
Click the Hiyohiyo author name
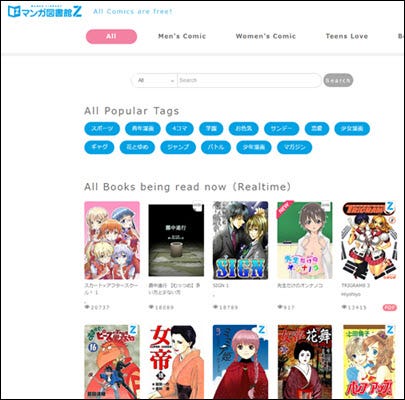[351, 294]
